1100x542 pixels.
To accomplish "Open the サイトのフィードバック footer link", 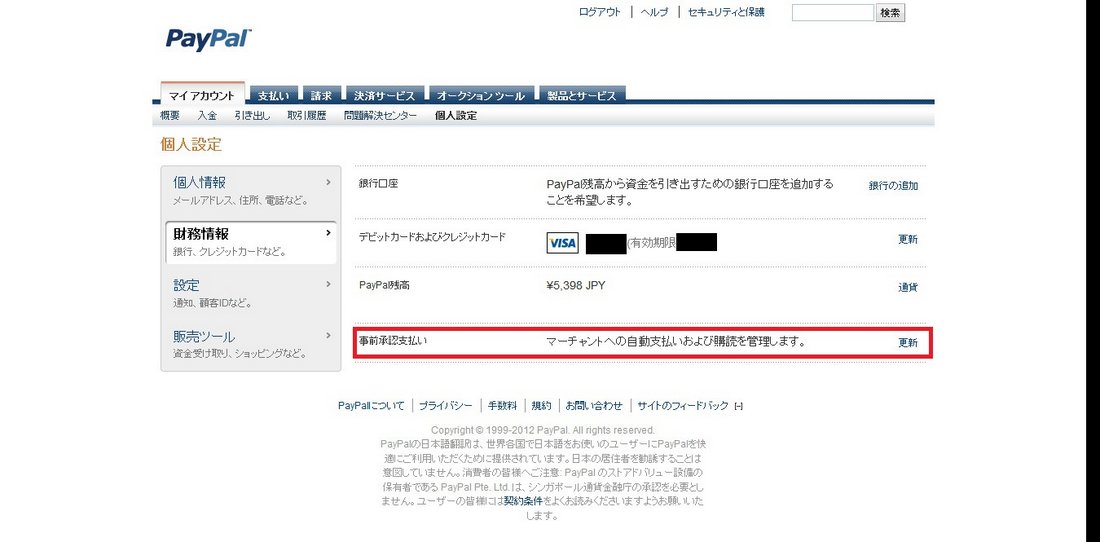I will [x=683, y=405].
